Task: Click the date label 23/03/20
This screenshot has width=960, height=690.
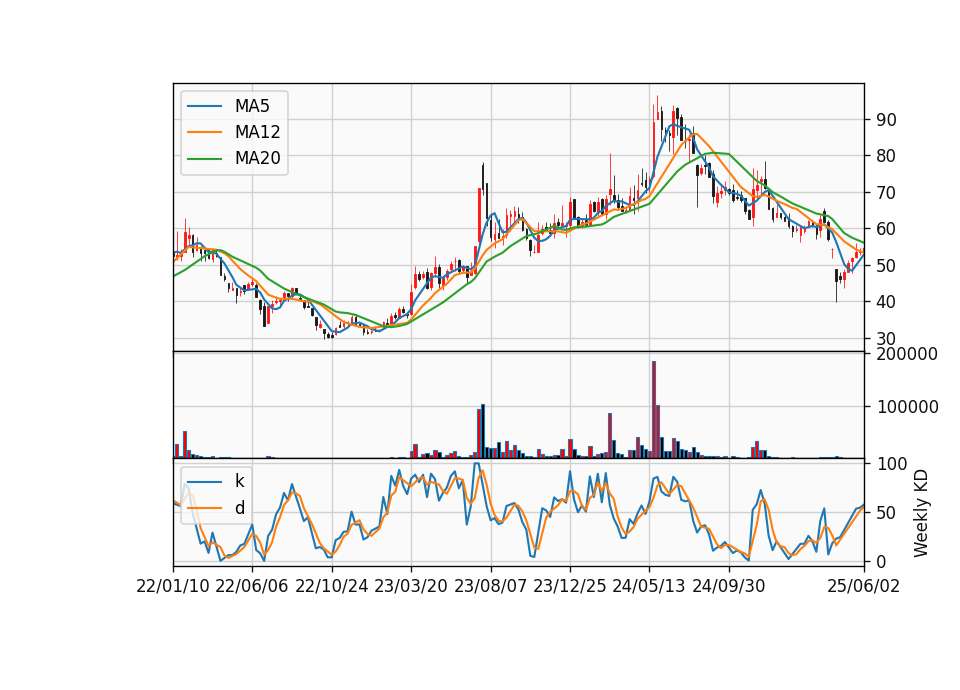Action: click(x=411, y=586)
